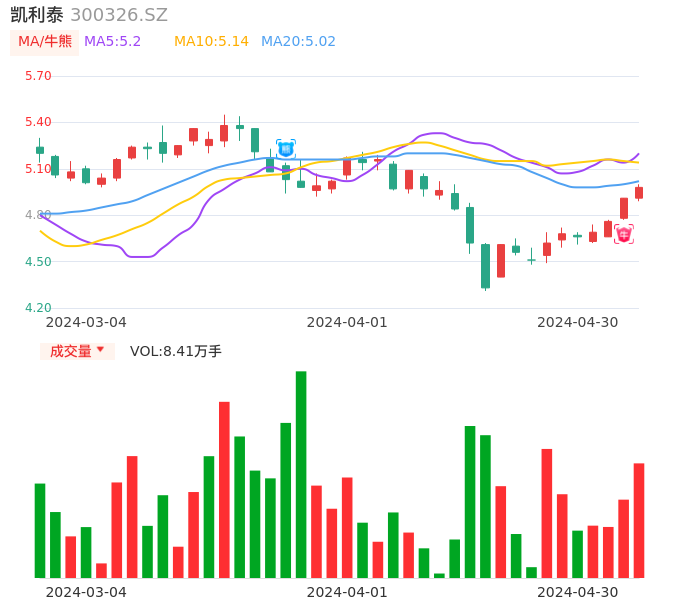
Task: Select the tallest green volume bar
Action: [x=301, y=474]
